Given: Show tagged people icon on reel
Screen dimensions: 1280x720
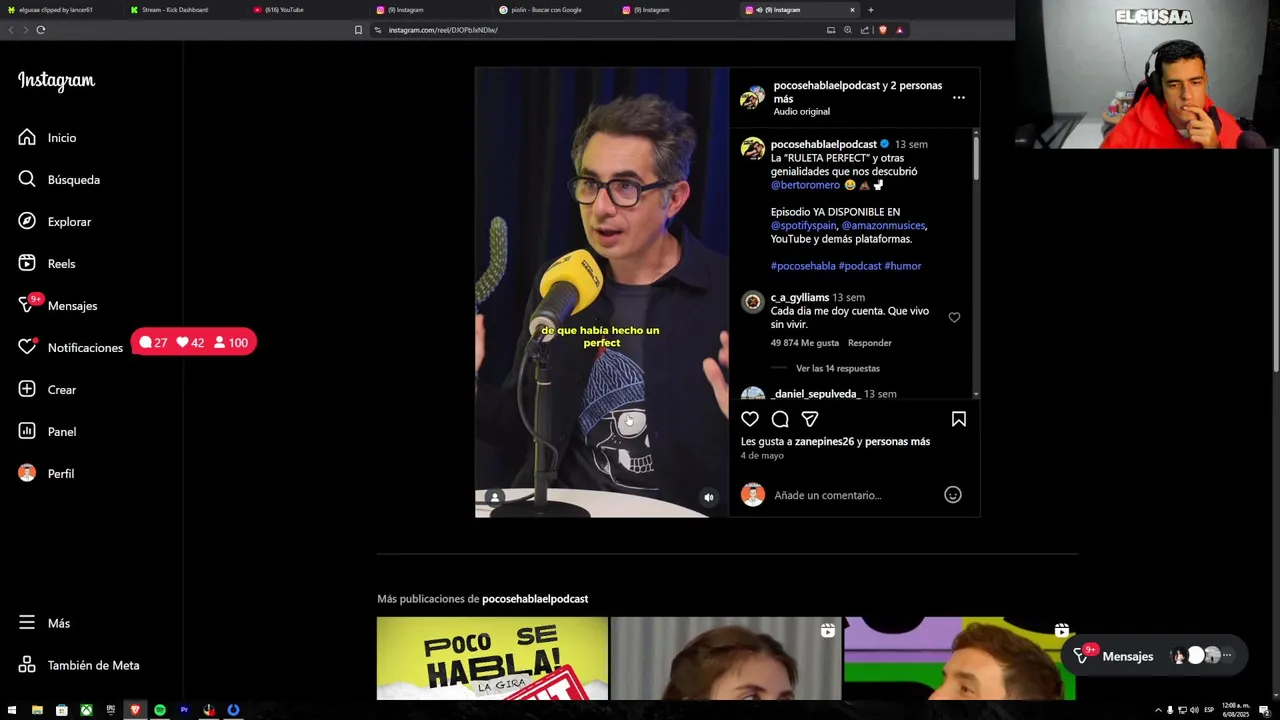Looking at the screenshot, I should pos(494,497).
